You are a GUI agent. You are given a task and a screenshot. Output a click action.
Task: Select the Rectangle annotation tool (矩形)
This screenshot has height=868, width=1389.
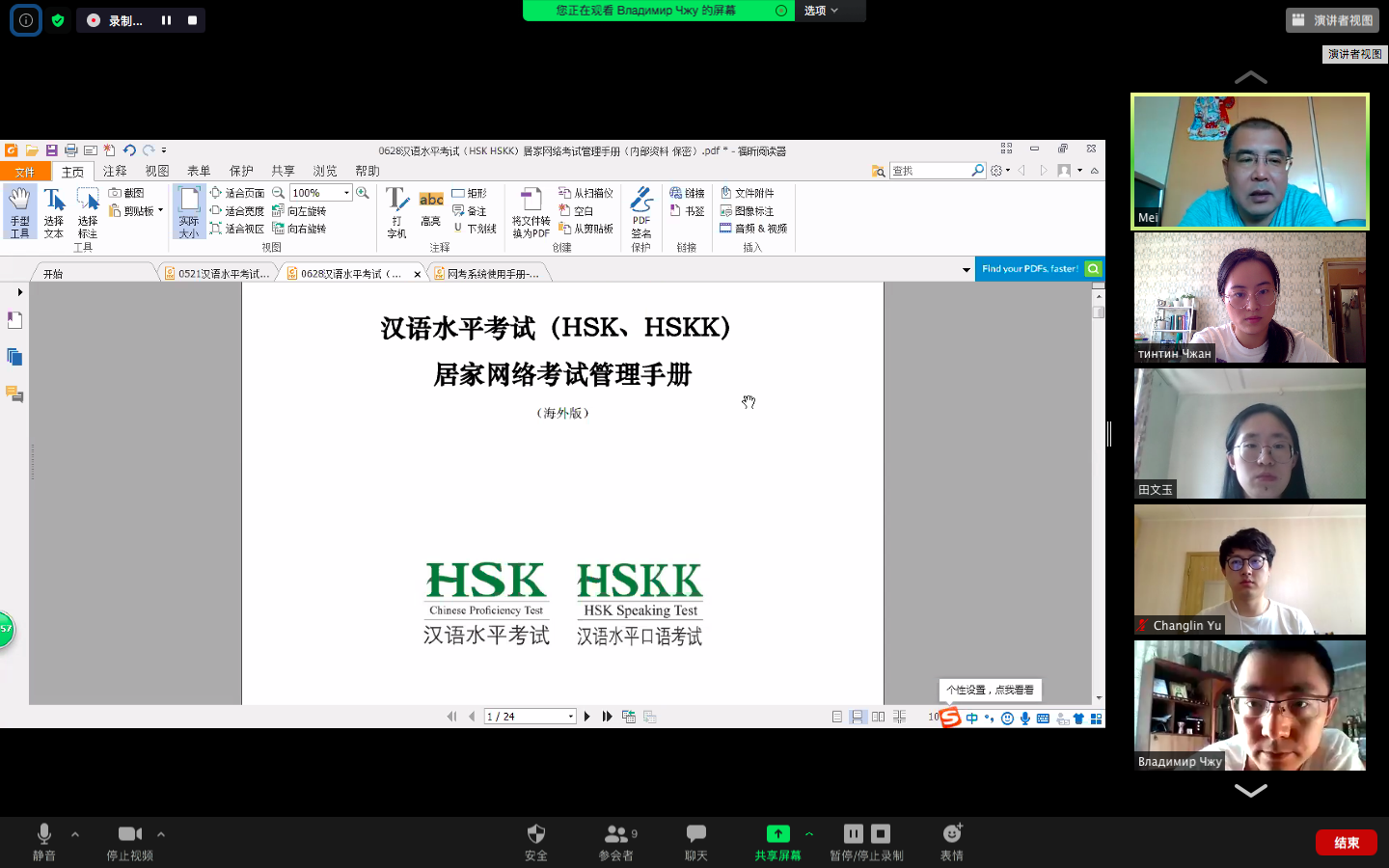[x=470, y=193]
